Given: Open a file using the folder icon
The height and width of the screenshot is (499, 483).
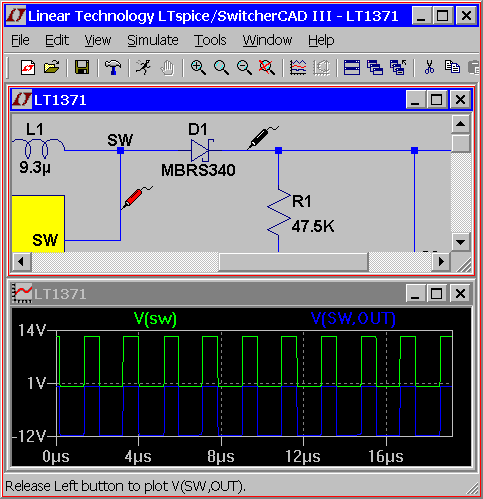Looking at the screenshot, I should pyautogui.click(x=52, y=68).
